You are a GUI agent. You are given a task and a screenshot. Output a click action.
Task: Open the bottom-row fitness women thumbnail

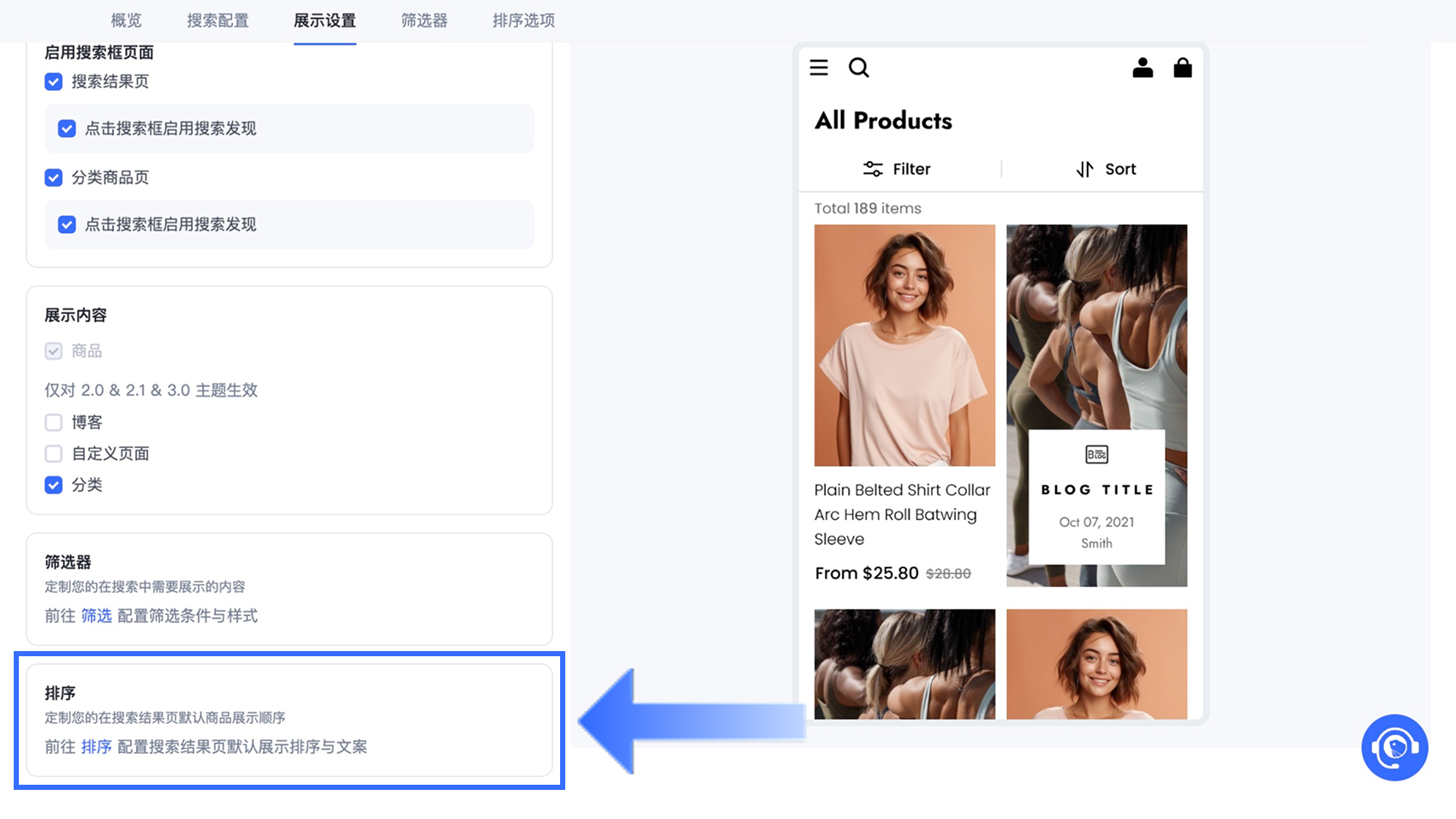(x=904, y=664)
